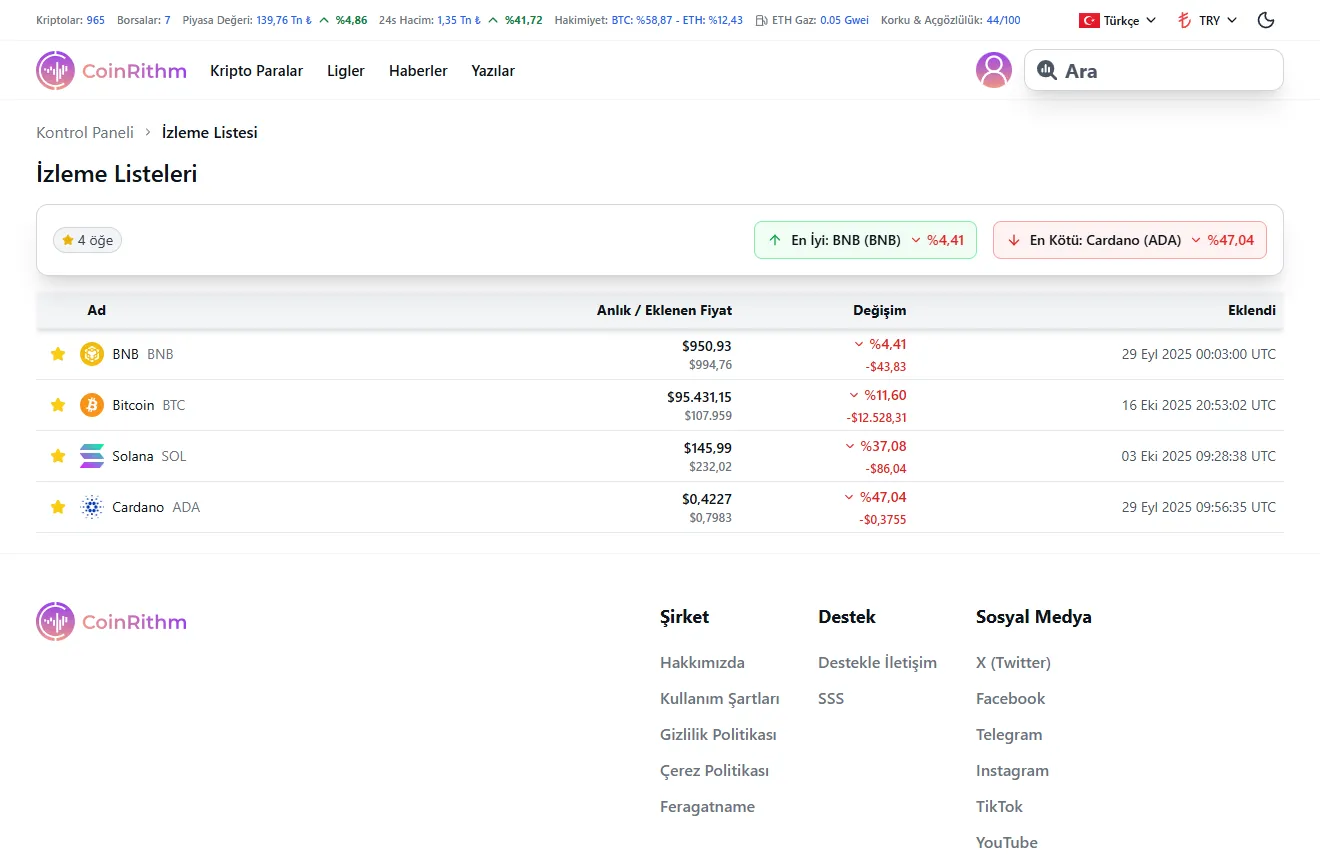Toggle the Solana favorite star
This screenshot has height=866, width=1320.
point(58,456)
